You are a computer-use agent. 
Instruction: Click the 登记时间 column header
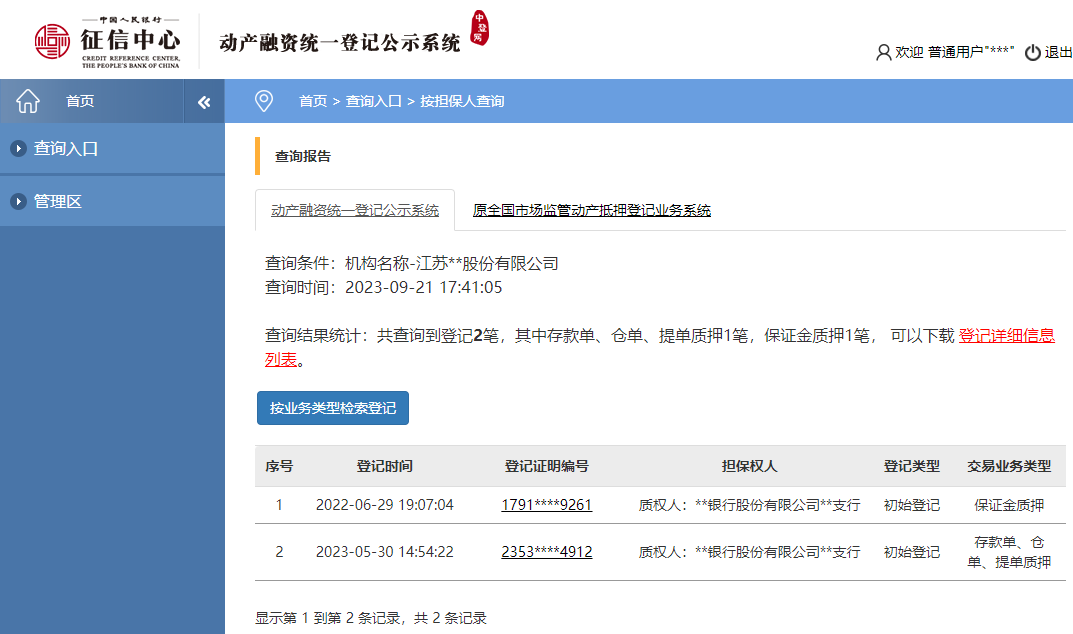(384, 466)
